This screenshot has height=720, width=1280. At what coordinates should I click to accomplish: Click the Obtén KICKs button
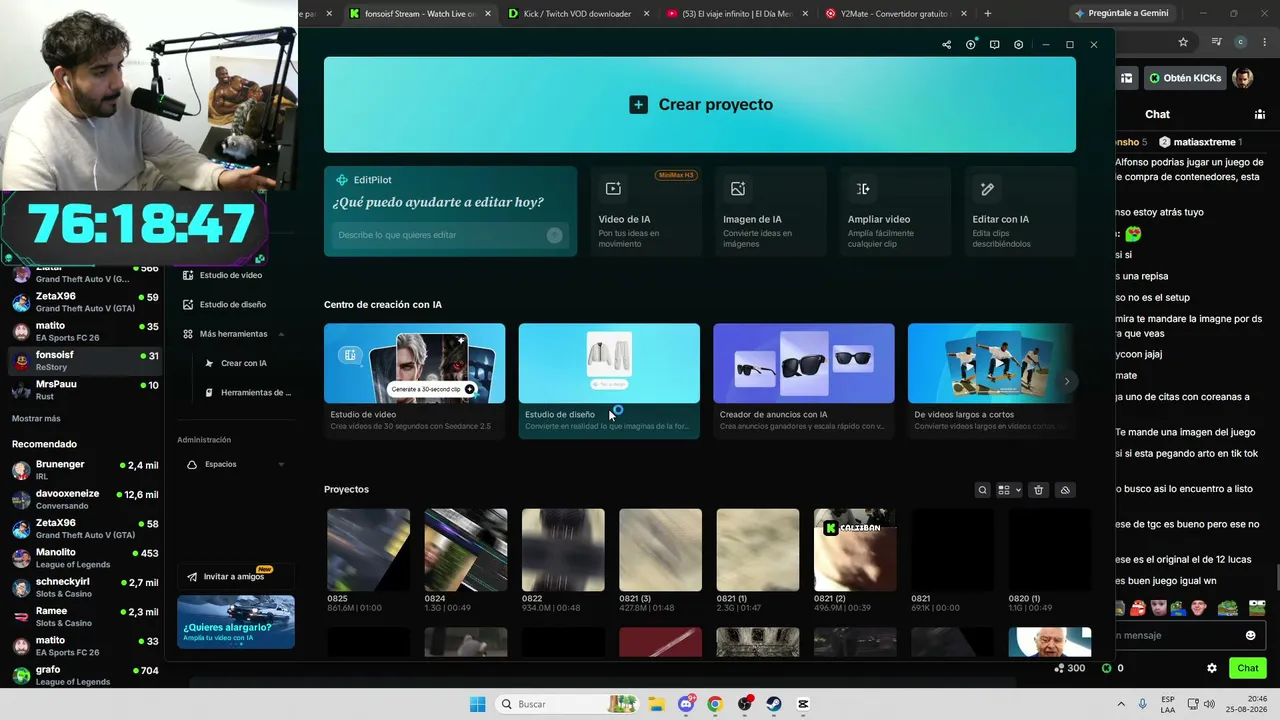click(1185, 78)
